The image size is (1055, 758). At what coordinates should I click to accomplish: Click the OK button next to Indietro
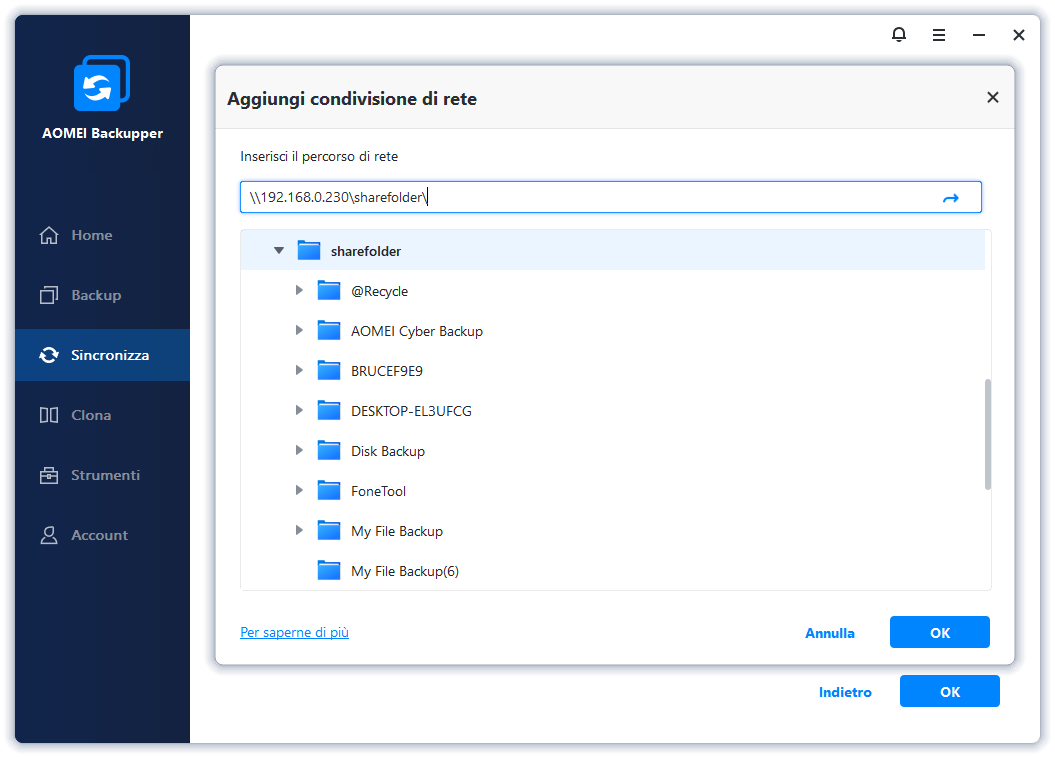[949, 691]
